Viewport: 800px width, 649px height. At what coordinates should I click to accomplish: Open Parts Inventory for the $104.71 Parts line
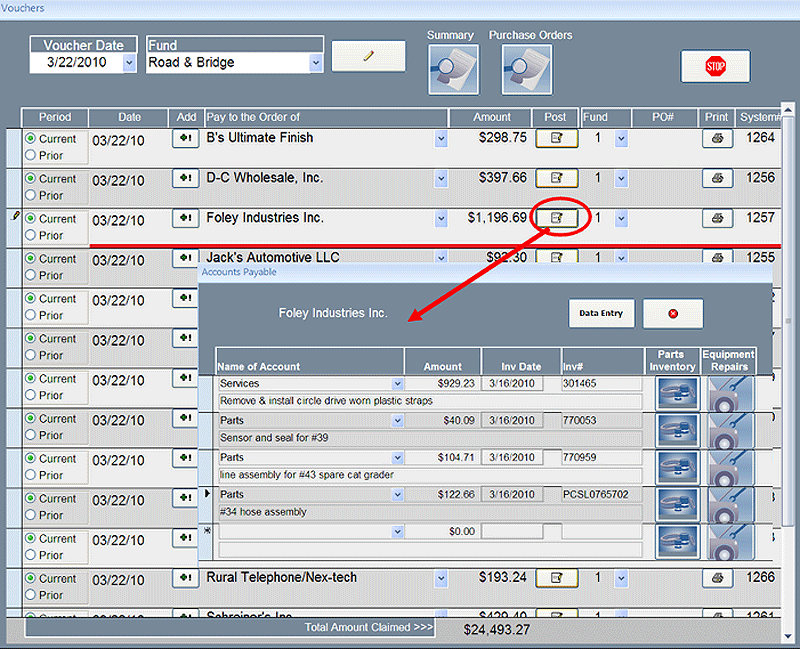(678, 467)
